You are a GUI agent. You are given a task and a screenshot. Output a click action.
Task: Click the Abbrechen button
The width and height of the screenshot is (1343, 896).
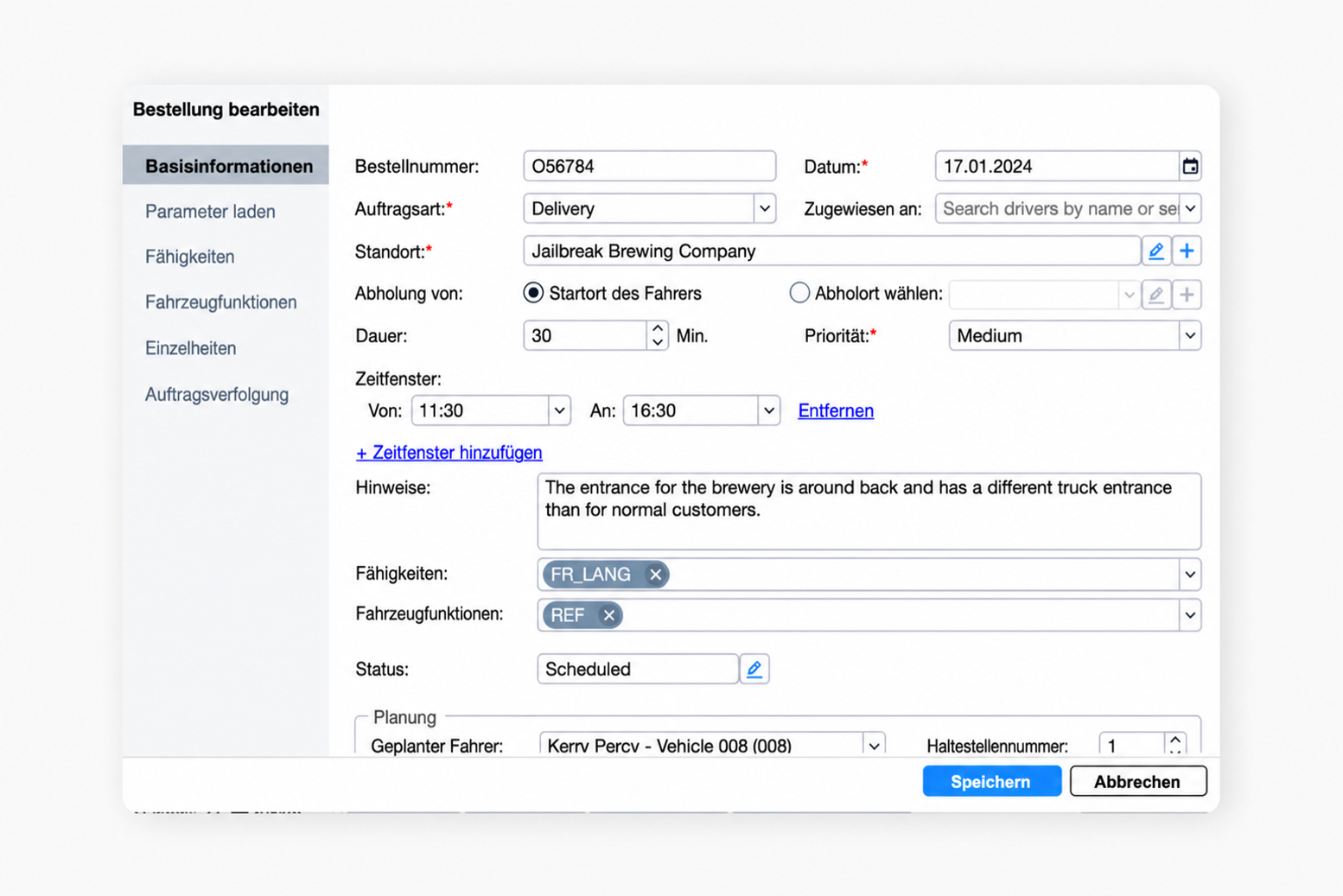1137,781
